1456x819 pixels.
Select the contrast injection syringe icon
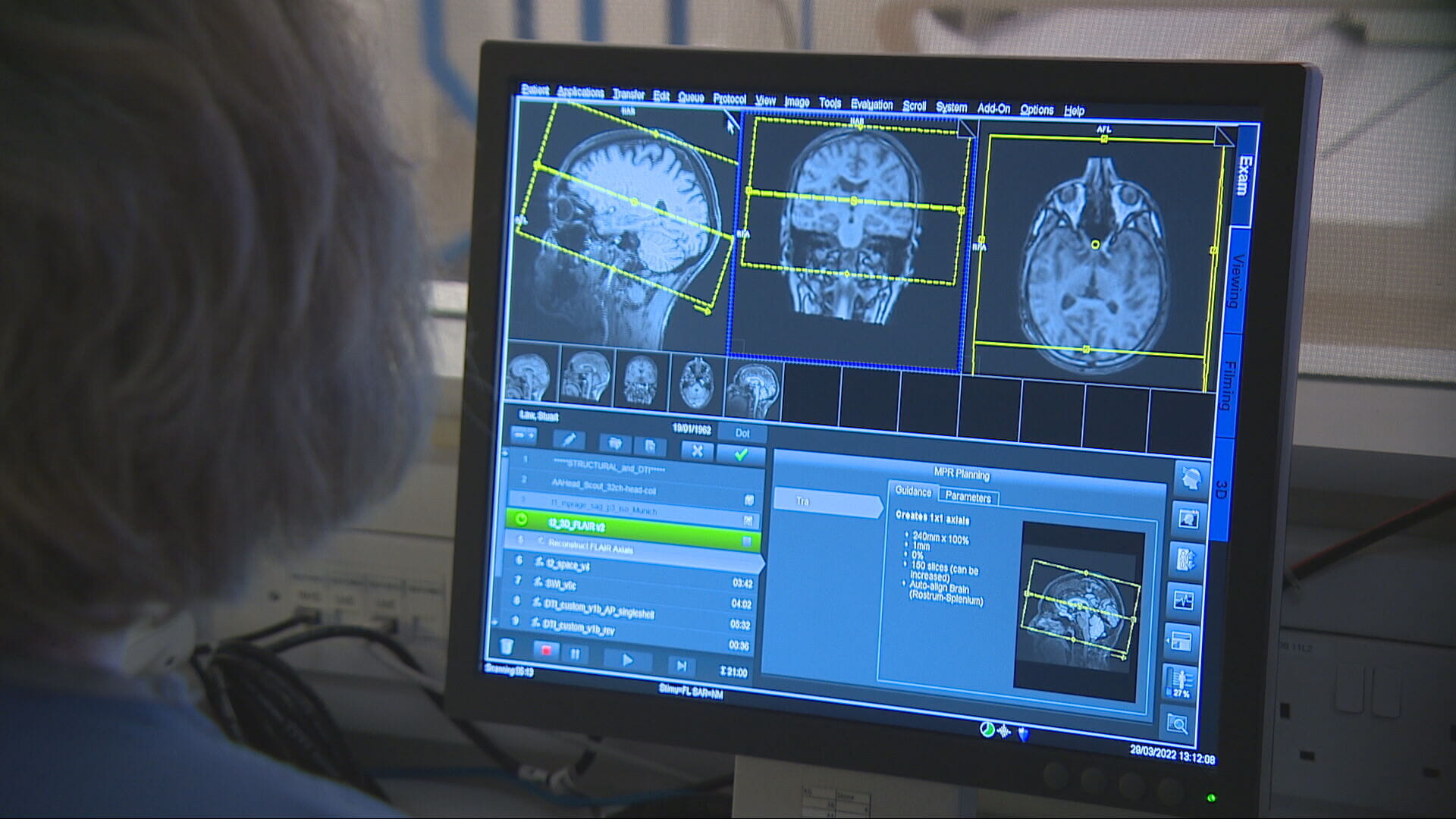click(x=570, y=440)
